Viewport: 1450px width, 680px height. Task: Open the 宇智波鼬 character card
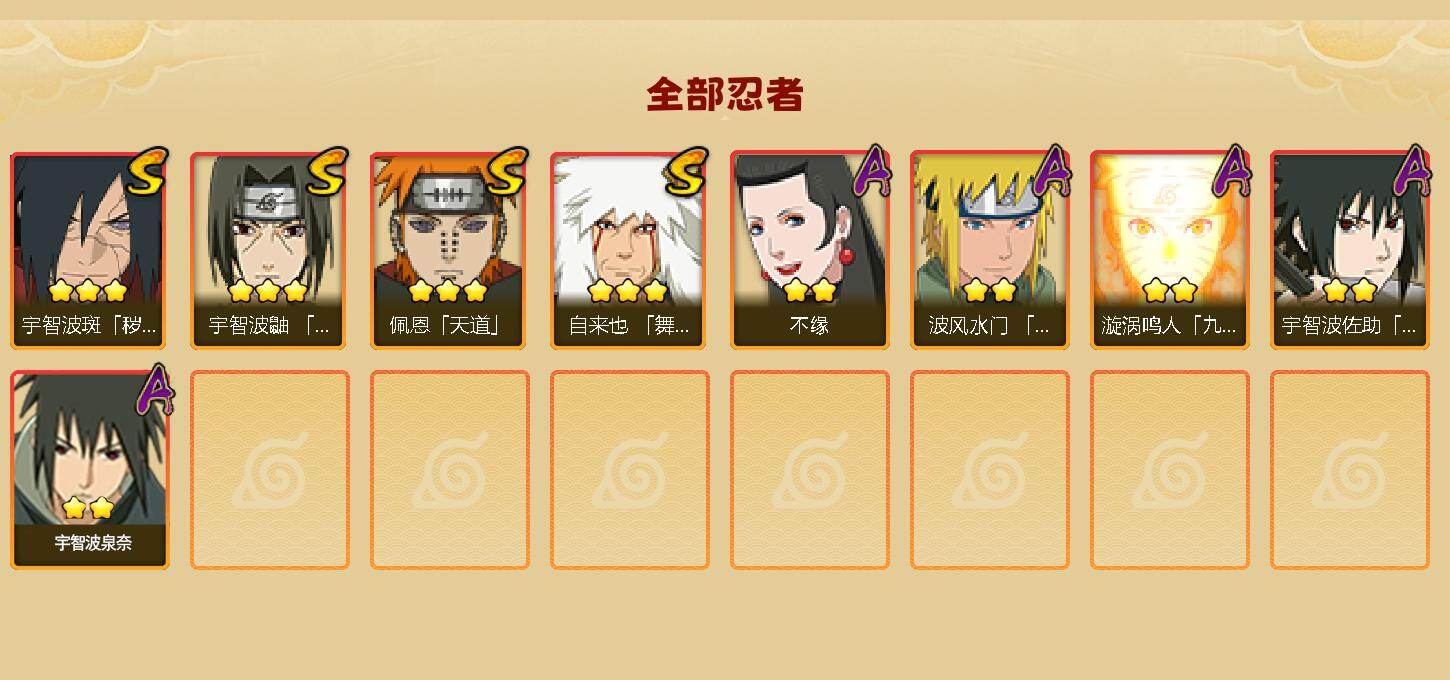[x=268, y=250]
